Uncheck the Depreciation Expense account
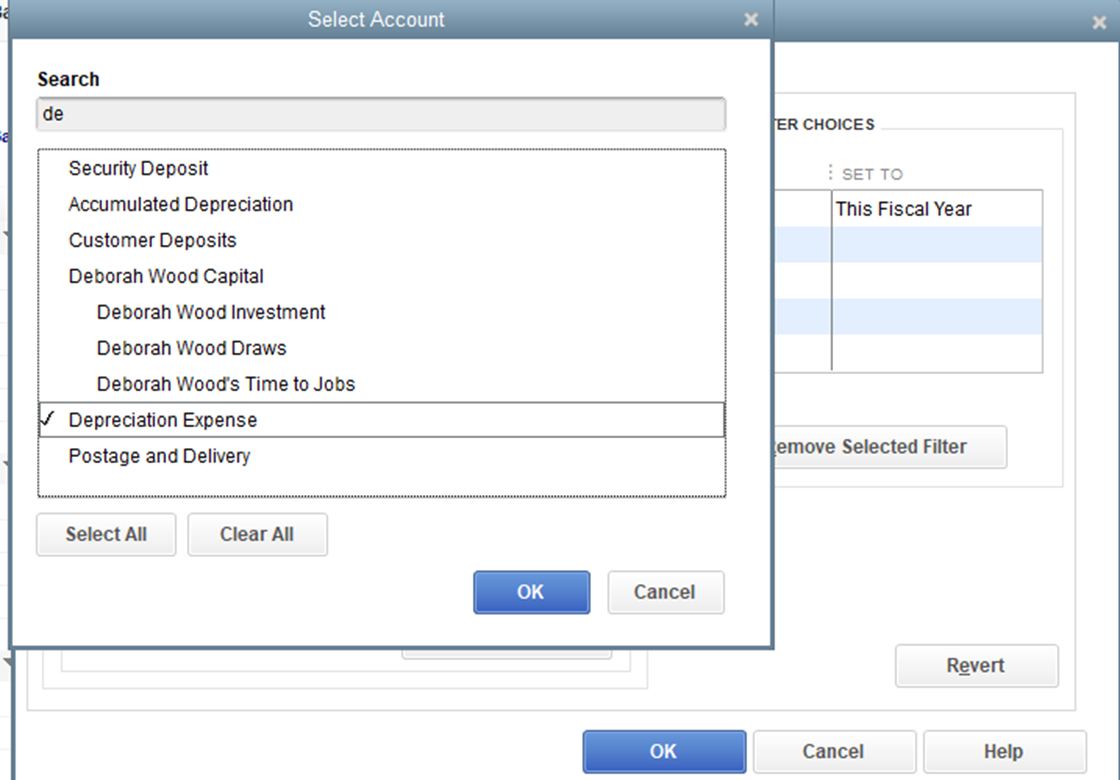Image resolution: width=1120 pixels, height=780 pixels. (163, 421)
